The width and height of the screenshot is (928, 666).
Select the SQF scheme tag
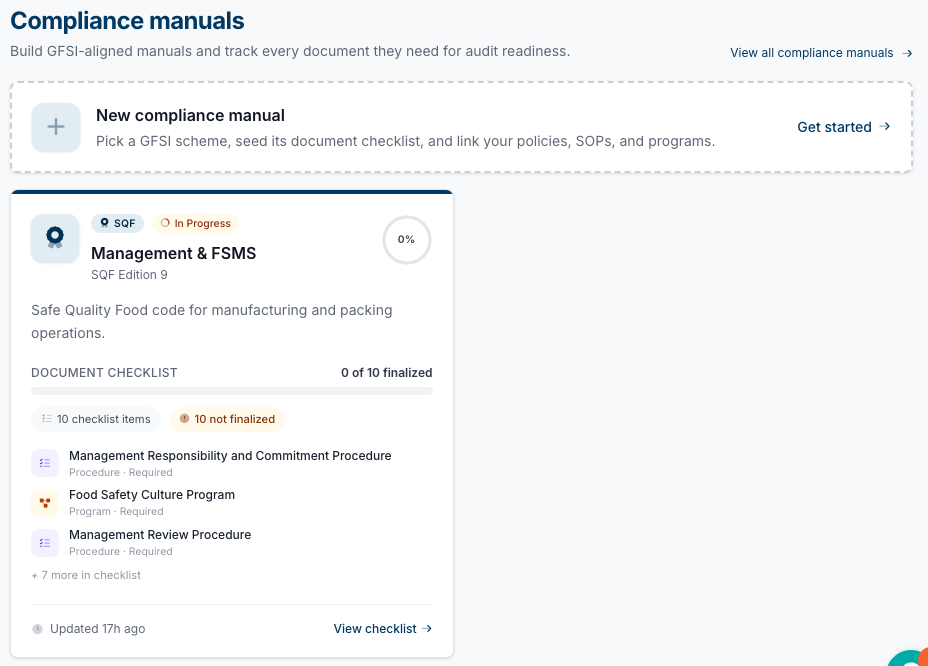[117, 223]
